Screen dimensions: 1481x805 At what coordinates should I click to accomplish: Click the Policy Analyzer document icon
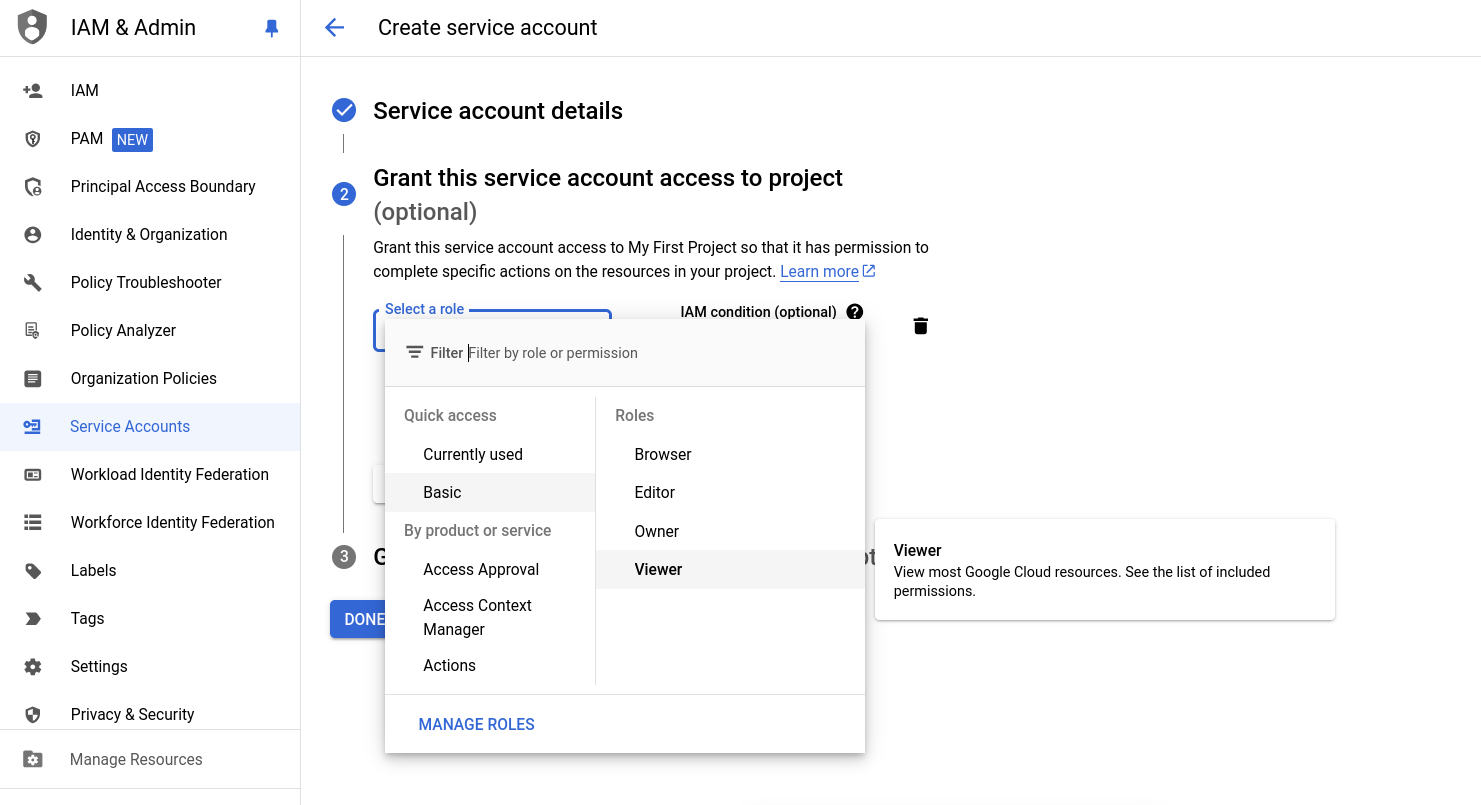tap(33, 331)
